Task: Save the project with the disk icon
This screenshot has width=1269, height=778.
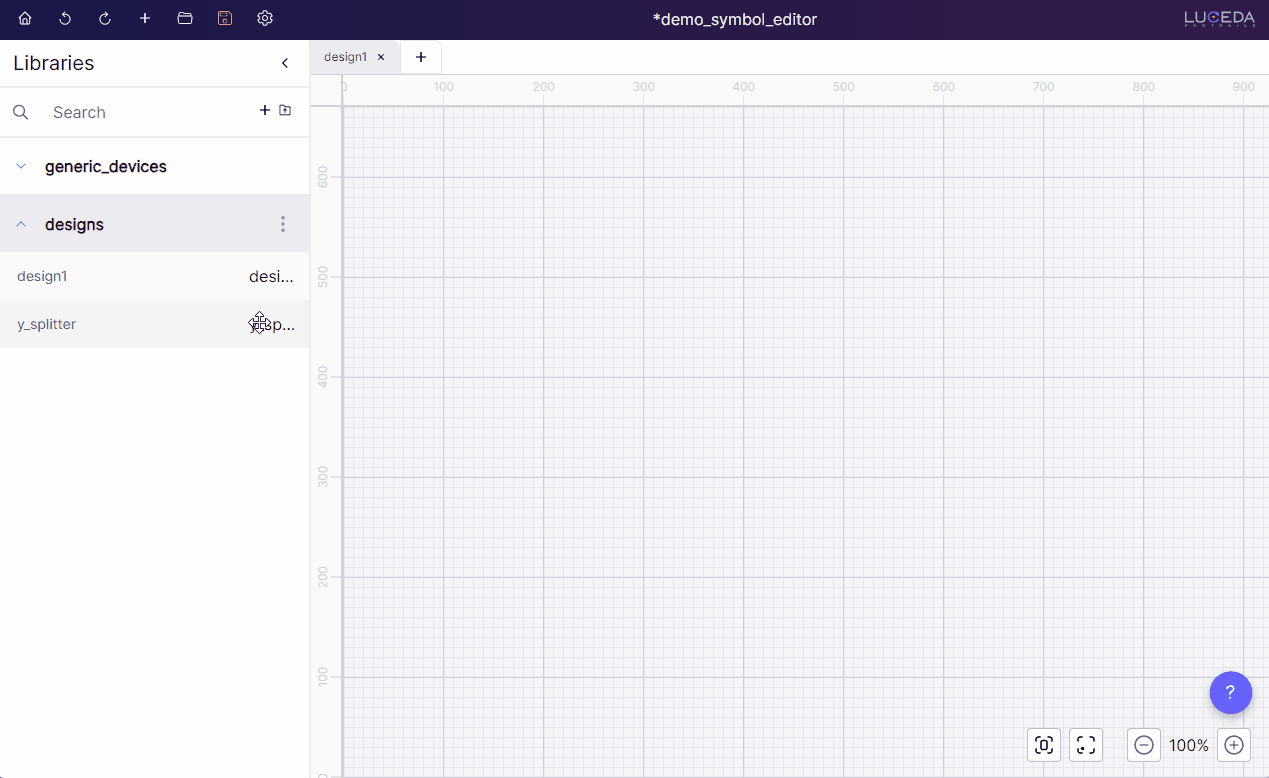Action: (x=225, y=19)
